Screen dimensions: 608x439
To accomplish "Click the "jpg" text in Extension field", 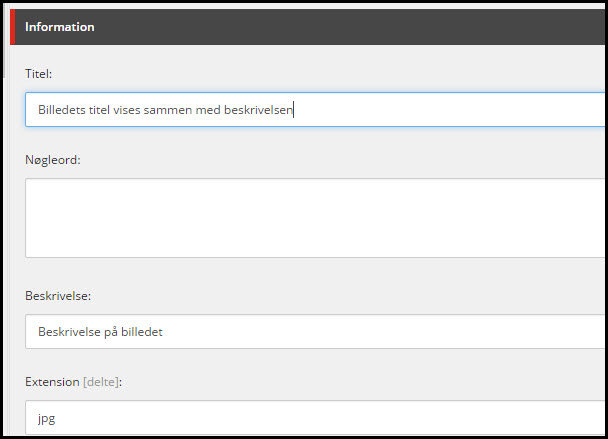I will tap(46, 420).
